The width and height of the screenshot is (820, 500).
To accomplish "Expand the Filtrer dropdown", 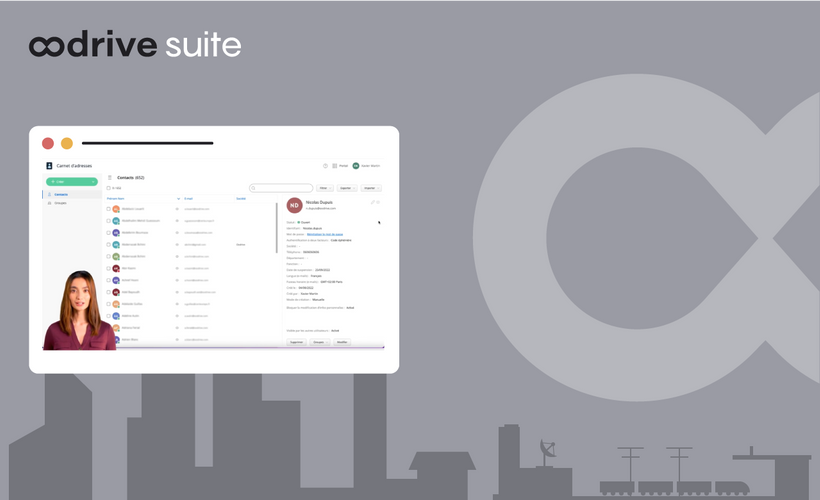I will coord(325,188).
